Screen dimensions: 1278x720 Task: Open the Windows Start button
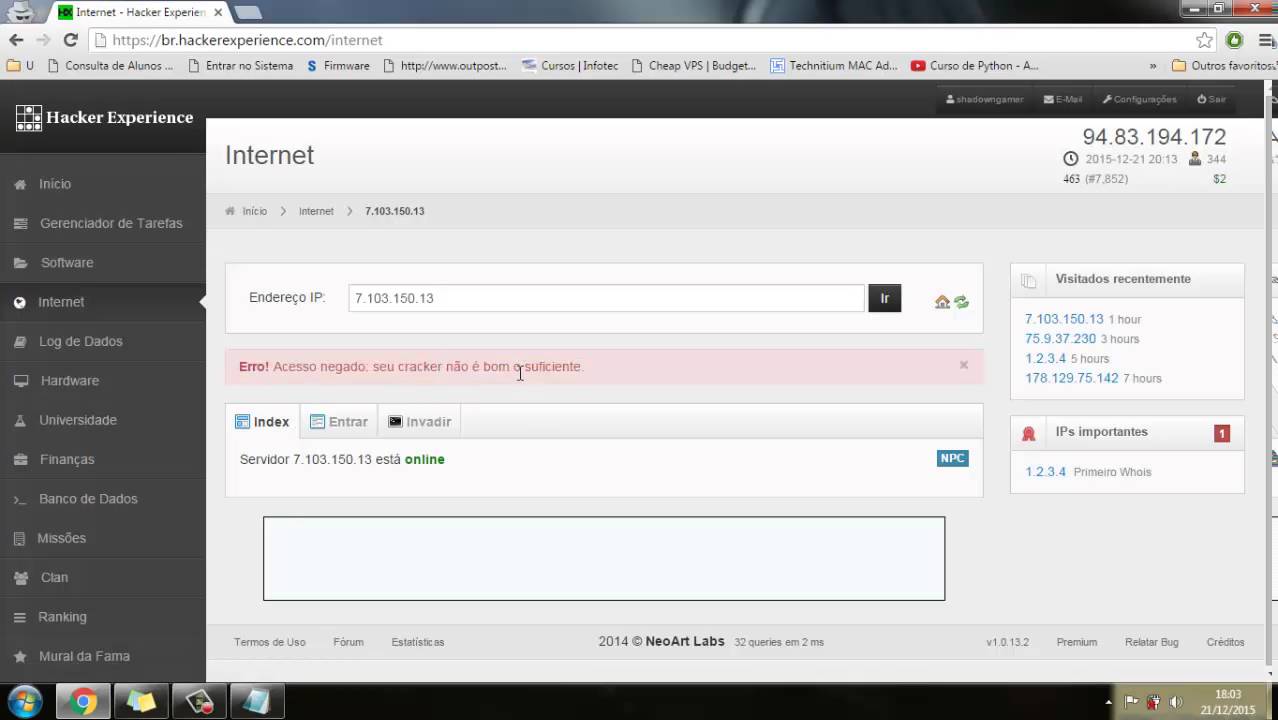[24, 701]
